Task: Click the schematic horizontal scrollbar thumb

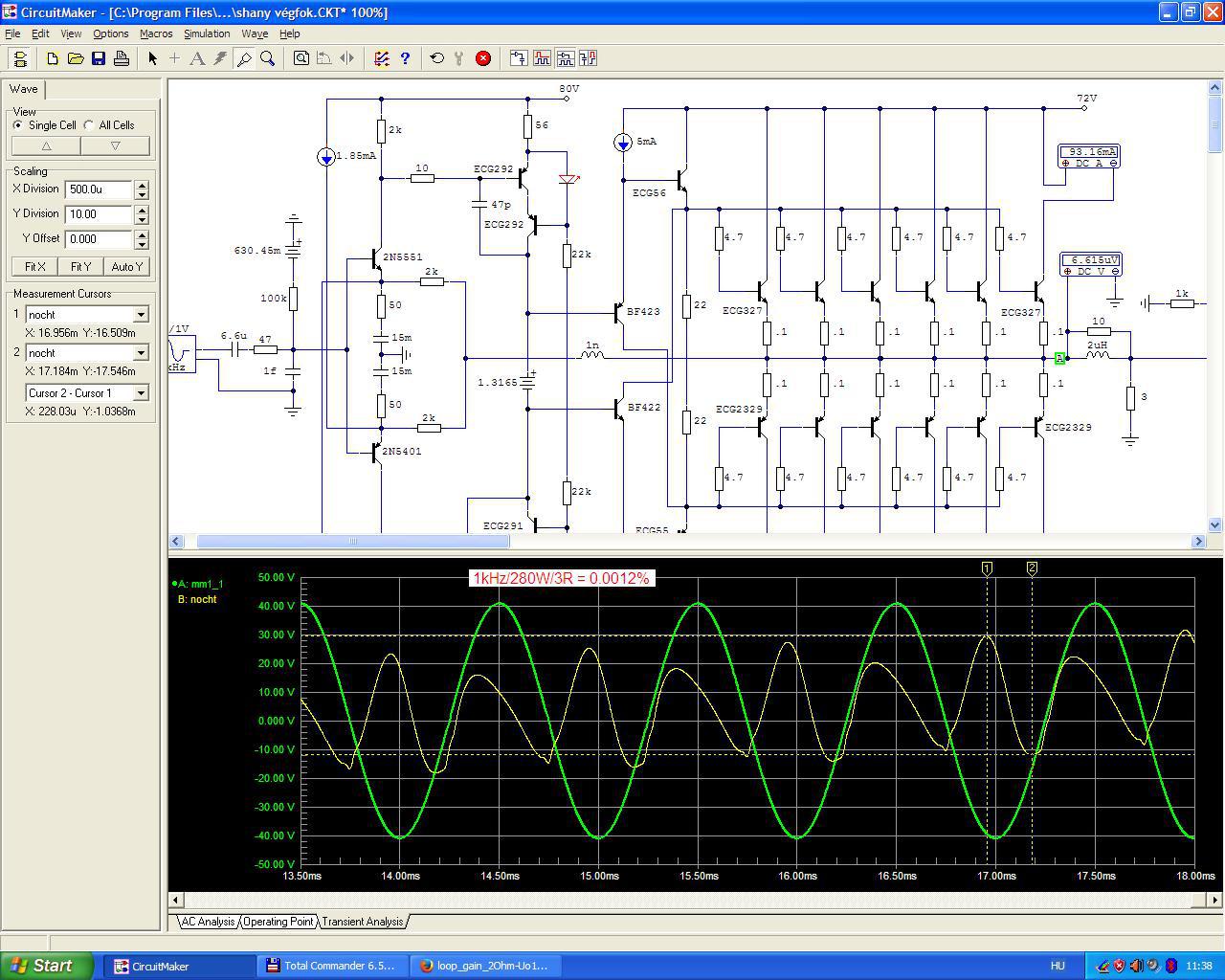Action: 352,542
